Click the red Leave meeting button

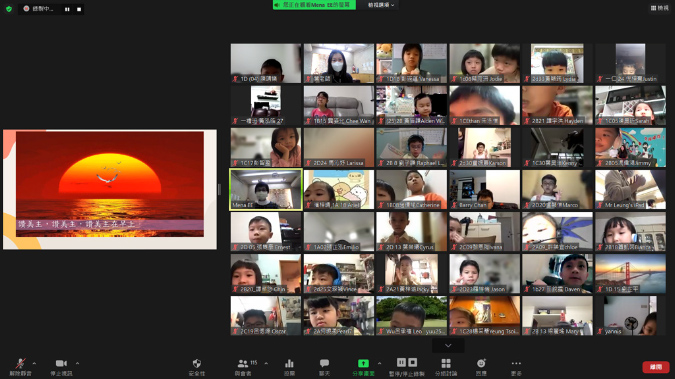pos(656,367)
